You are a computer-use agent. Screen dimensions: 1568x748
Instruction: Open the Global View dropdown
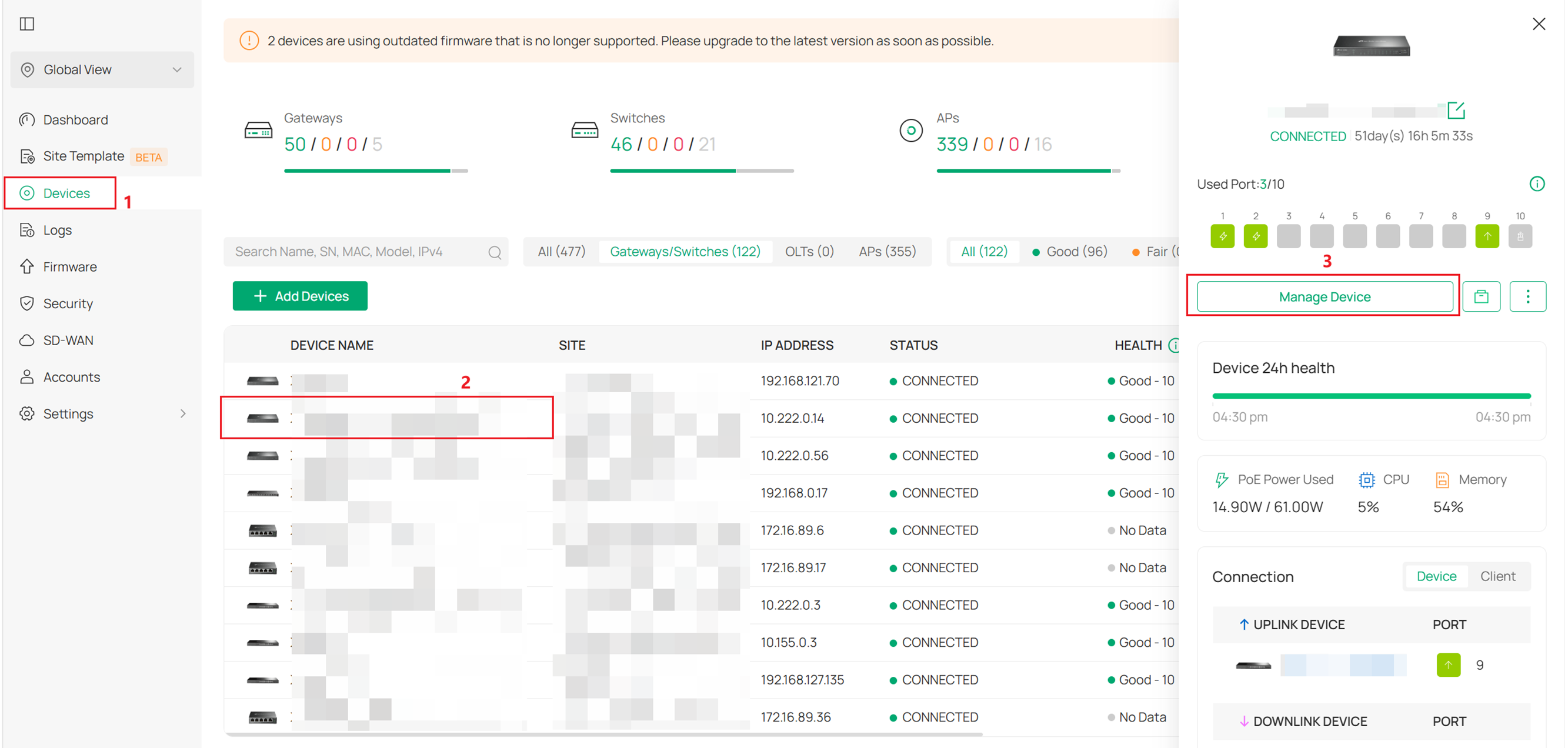click(102, 69)
